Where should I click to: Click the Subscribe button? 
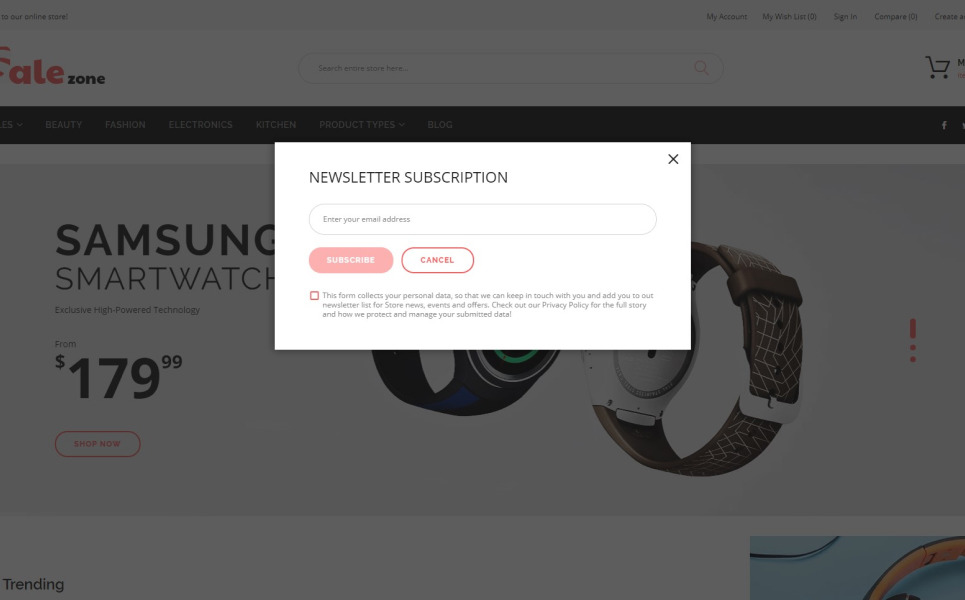pyautogui.click(x=351, y=260)
